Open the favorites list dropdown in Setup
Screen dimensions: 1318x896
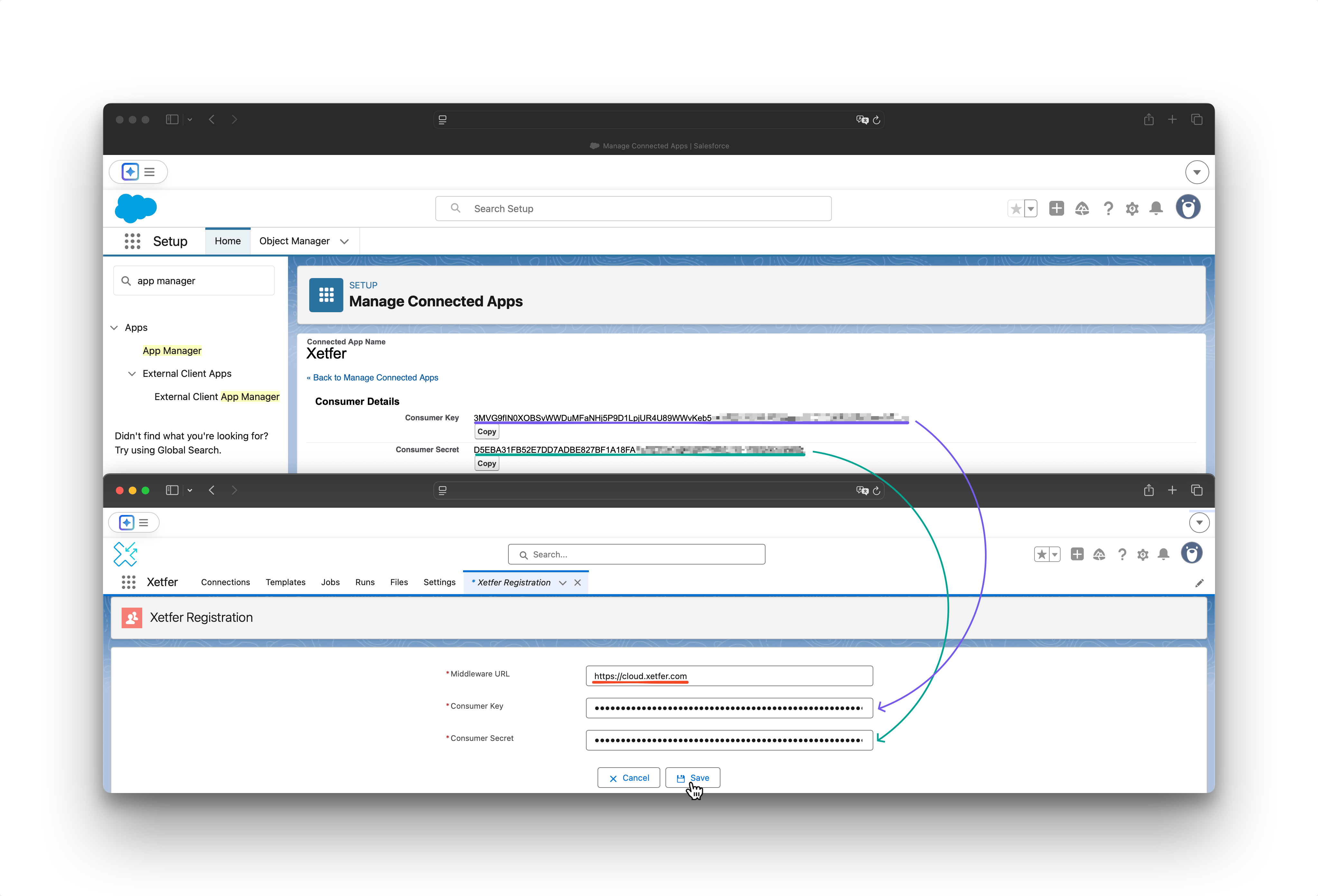coord(1031,209)
